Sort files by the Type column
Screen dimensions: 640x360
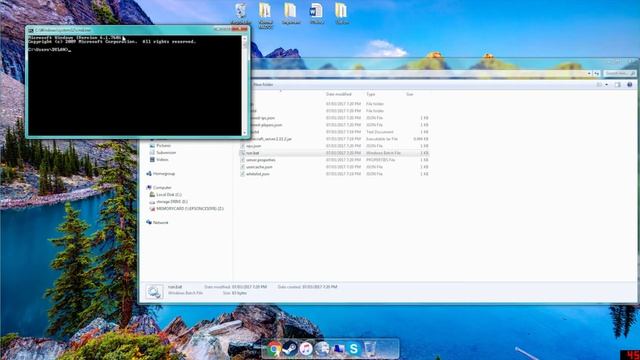370,94
